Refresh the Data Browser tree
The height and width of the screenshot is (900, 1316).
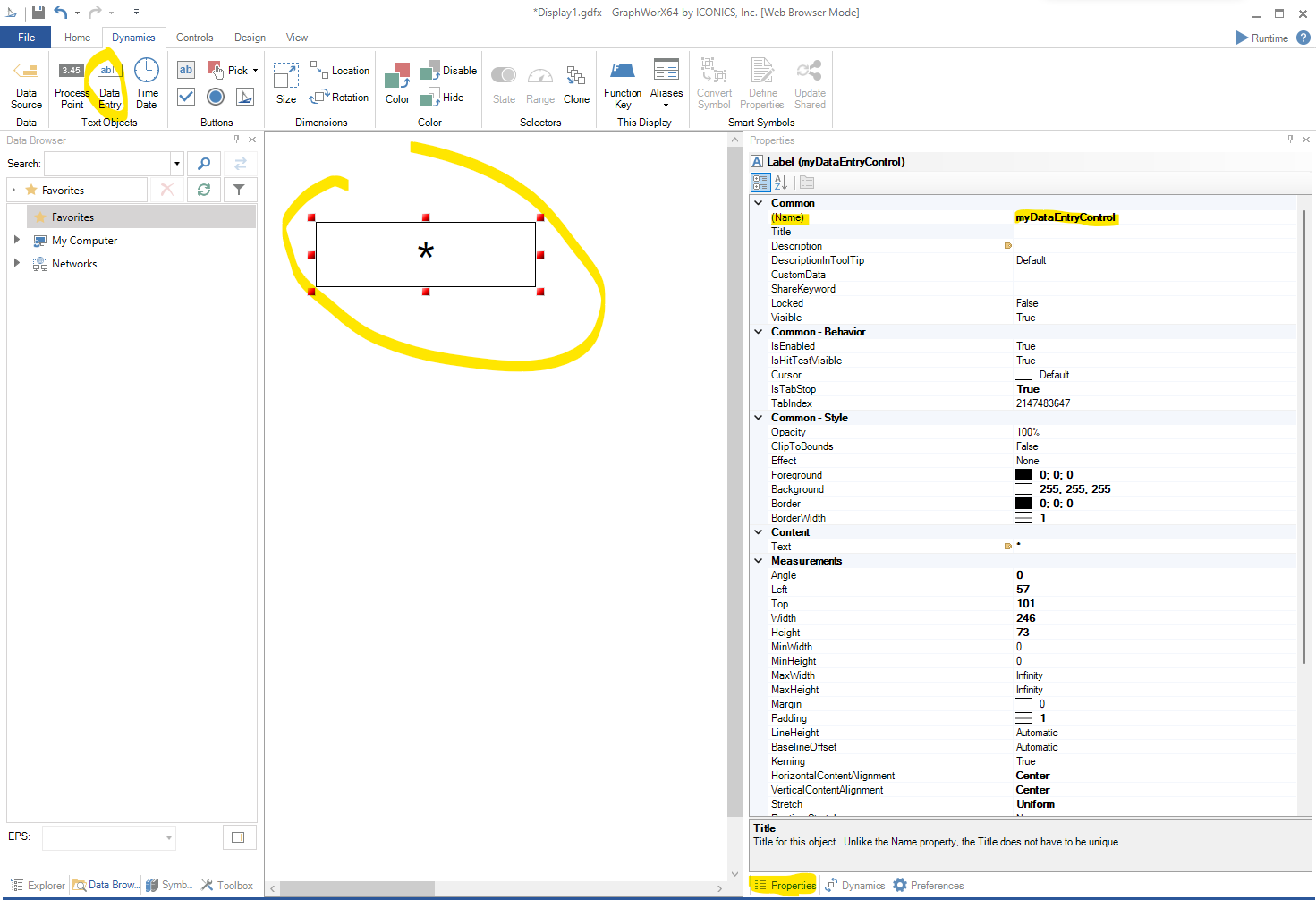click(204, 190)
